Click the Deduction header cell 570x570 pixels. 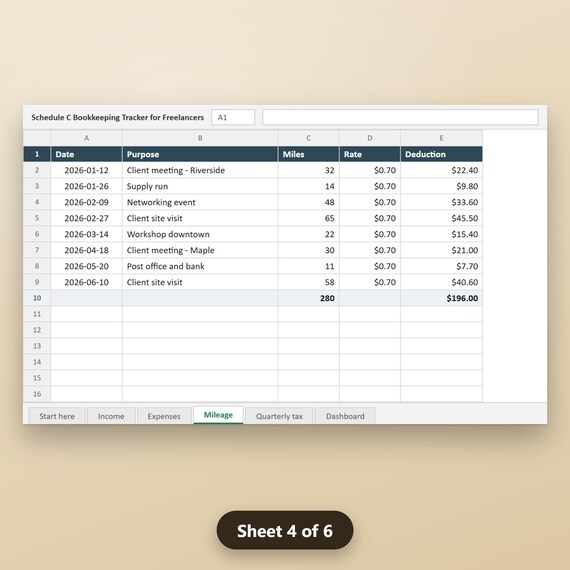441,154
